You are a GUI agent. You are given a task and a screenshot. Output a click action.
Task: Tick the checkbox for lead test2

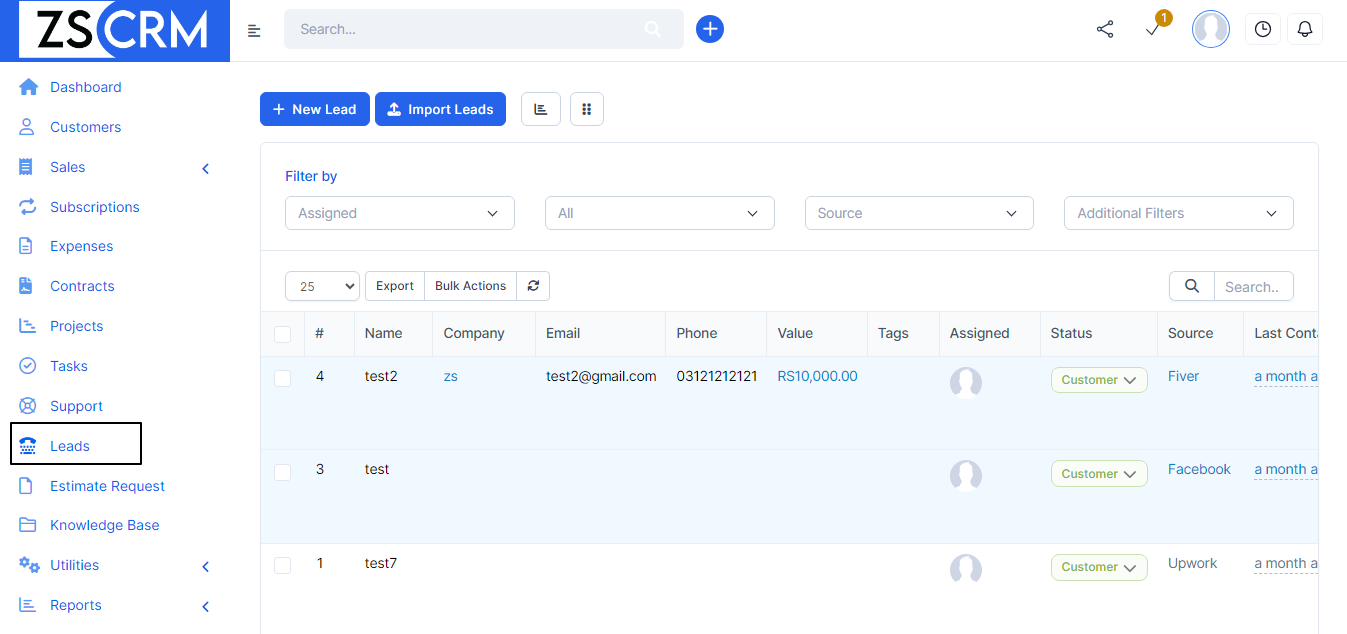(282, 378)
